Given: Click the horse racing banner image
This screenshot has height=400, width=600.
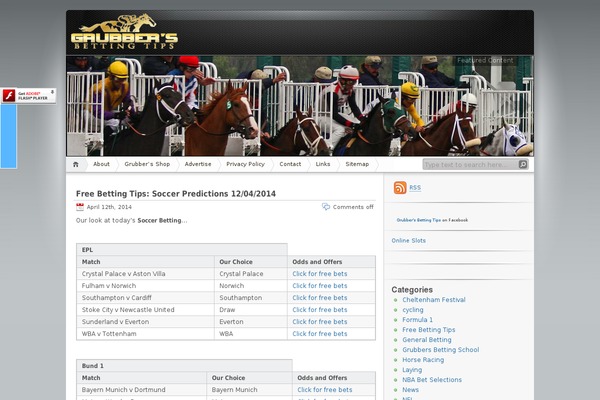Looking at the screenshot, I should [x=300, y=106].
